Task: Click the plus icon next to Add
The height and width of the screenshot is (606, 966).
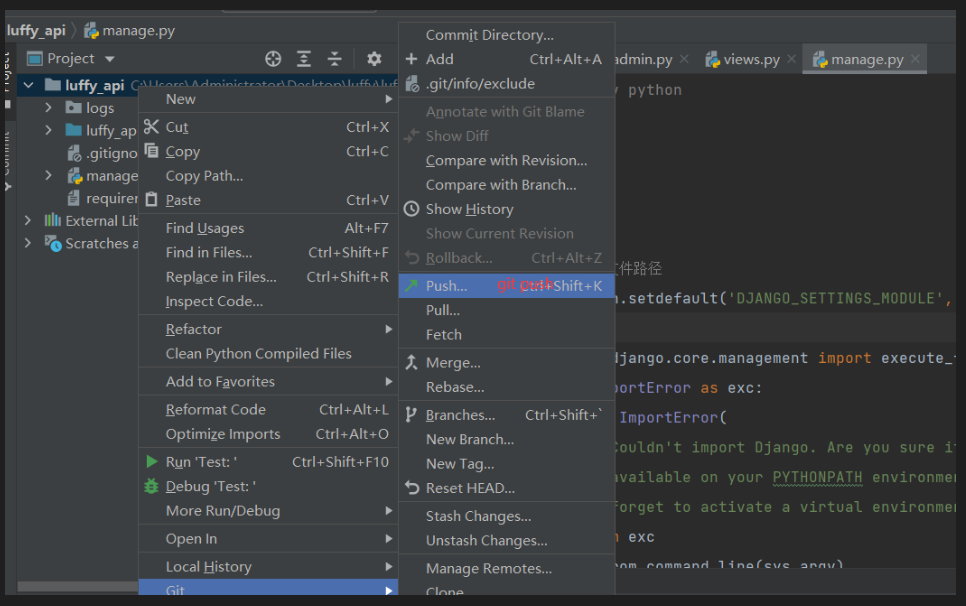Action: pos(412,59)
